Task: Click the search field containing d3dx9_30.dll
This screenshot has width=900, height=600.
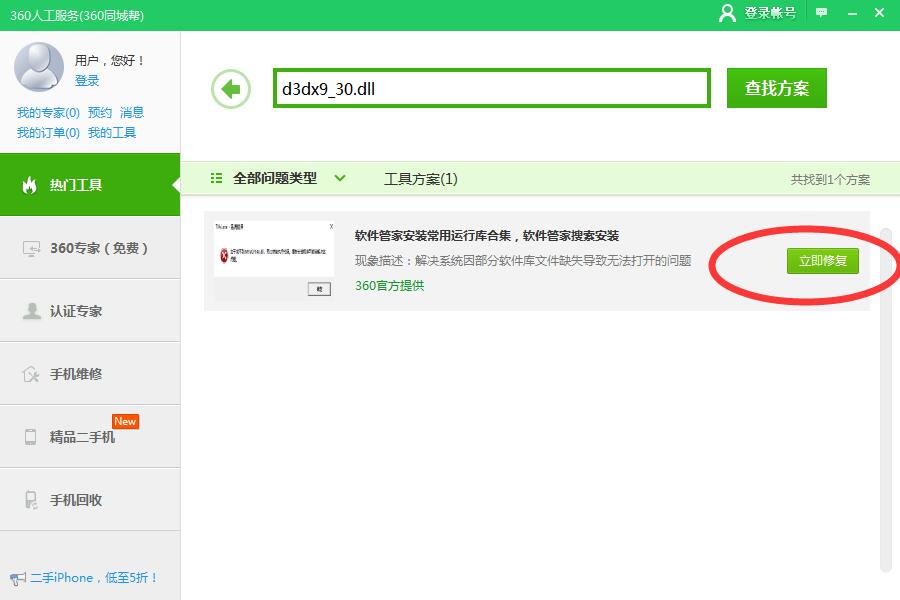Action: tap(492, 88)
